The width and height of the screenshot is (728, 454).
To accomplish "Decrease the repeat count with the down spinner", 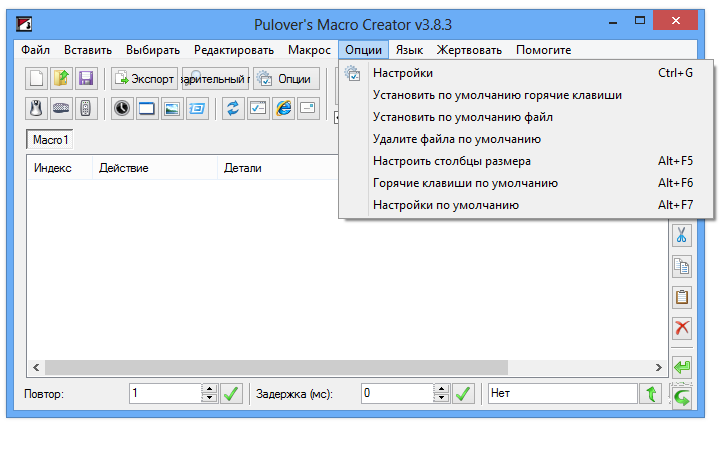I will [209, 398].
